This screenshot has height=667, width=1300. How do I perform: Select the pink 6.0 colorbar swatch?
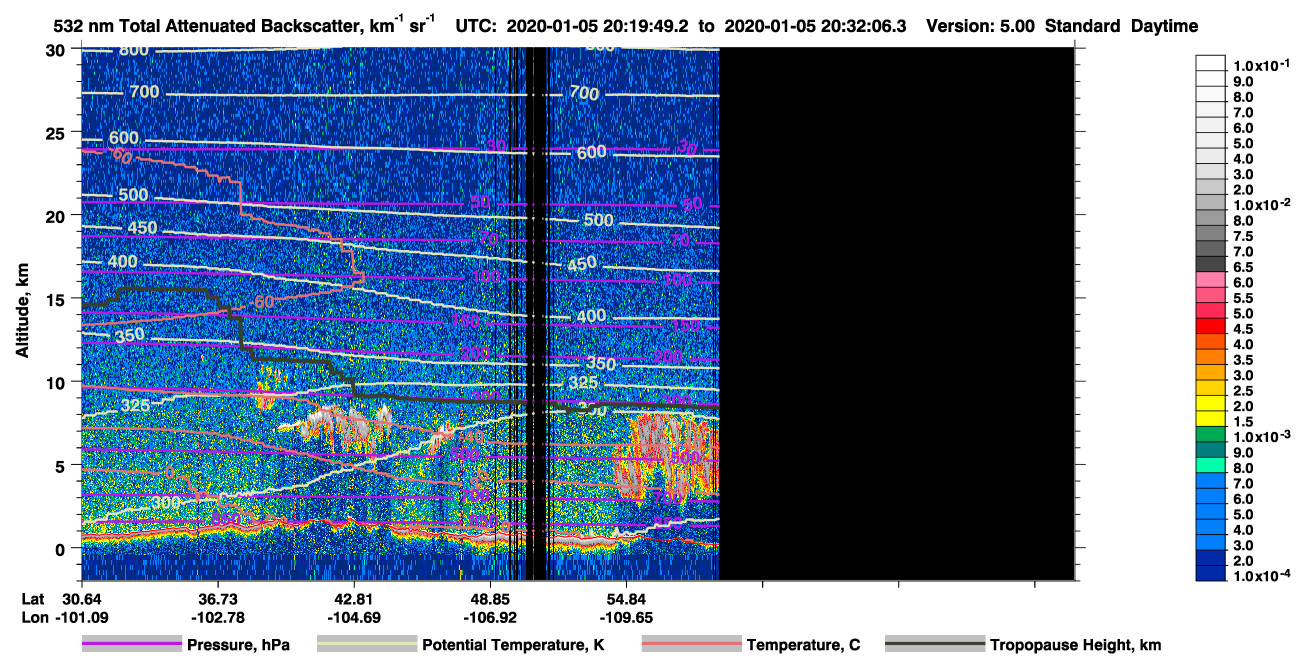pos(1210,281)
